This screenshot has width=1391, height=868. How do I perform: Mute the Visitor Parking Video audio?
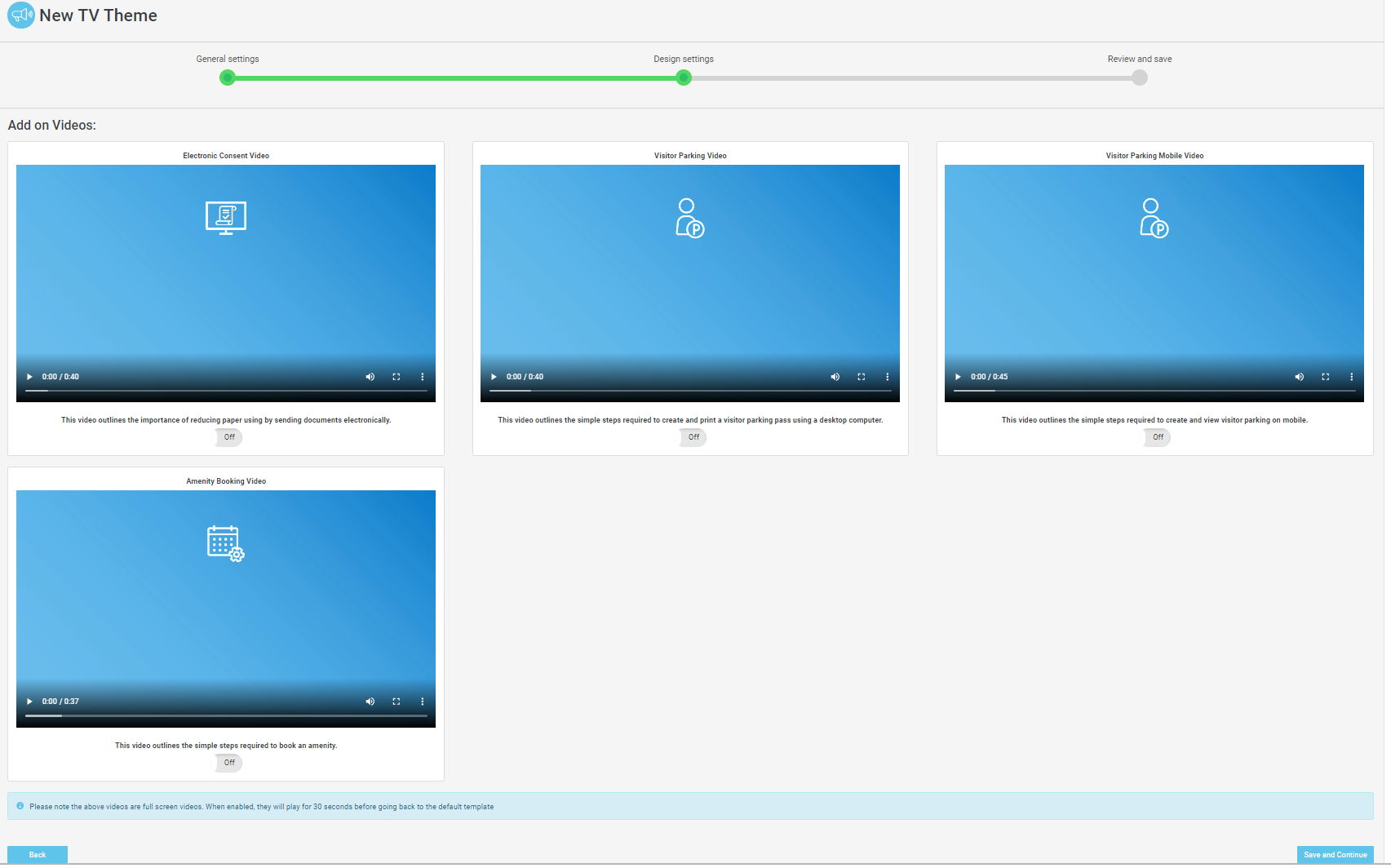coord(835,377)
